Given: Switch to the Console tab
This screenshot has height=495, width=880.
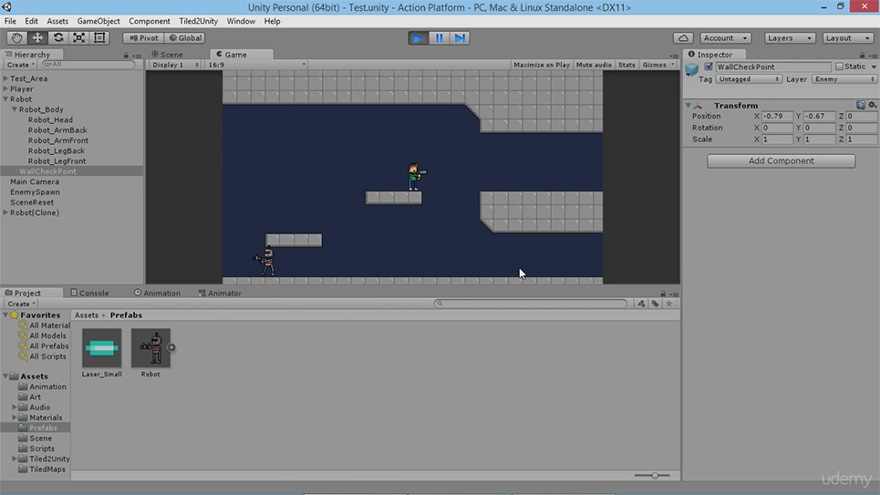Looking at the screenshot, I should (x=90, y=293).
